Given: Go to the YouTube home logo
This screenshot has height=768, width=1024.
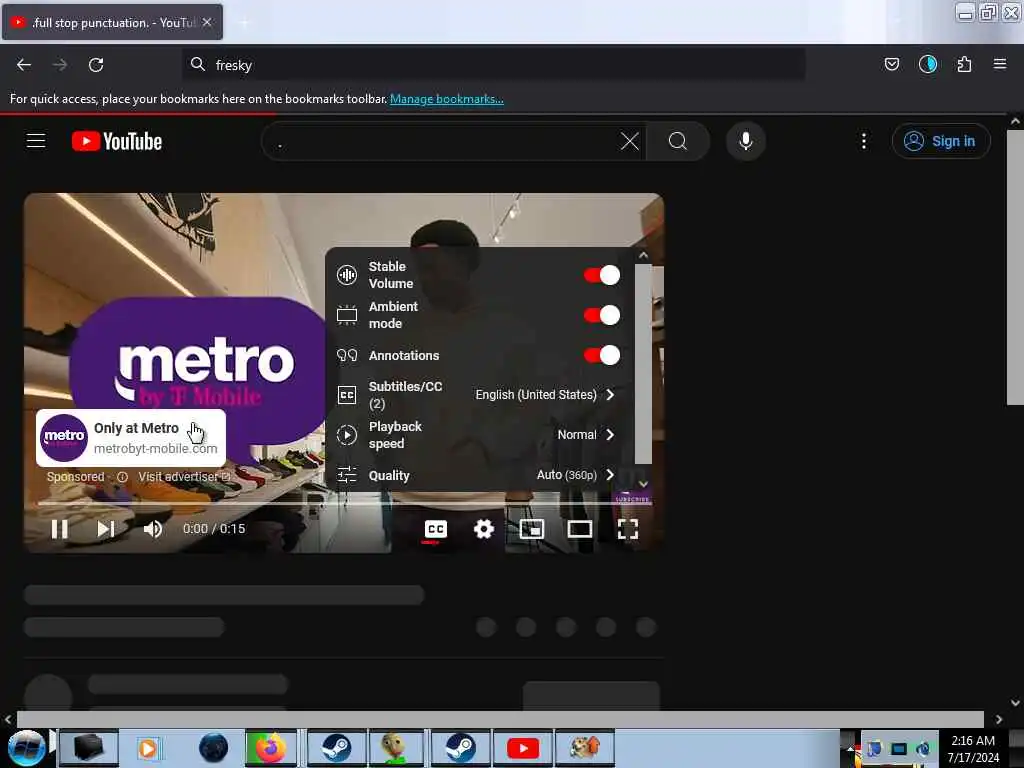Looking at the screenshot, I should click(x=117, y=141).
